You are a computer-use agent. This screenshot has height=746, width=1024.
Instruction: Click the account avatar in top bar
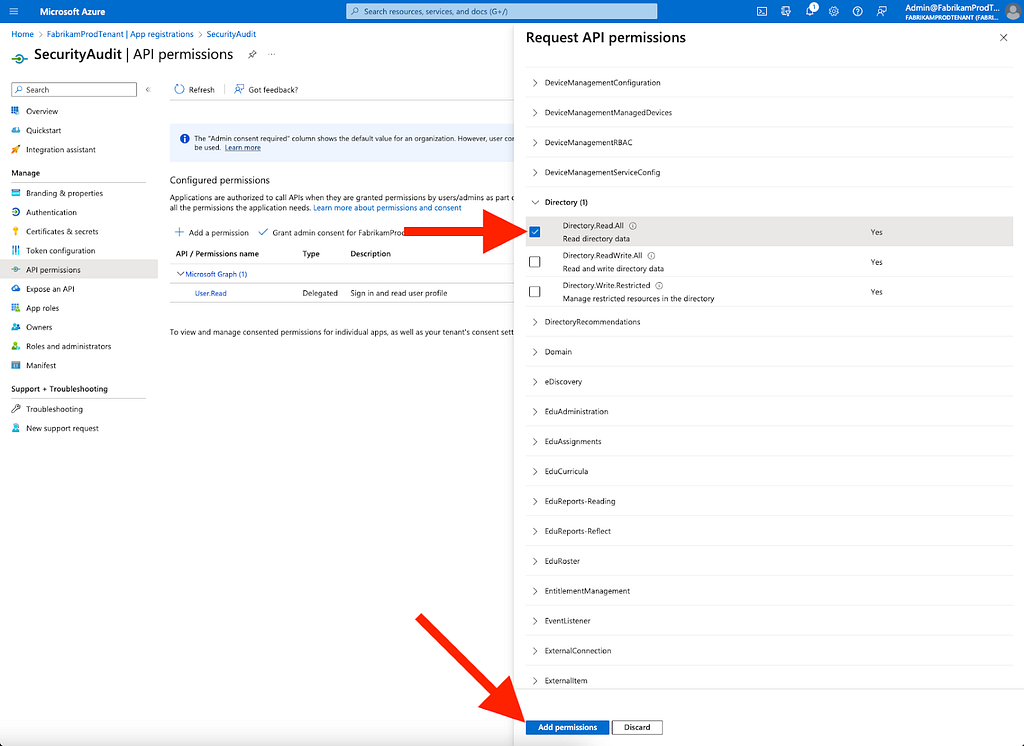[x=1013, y=12]
